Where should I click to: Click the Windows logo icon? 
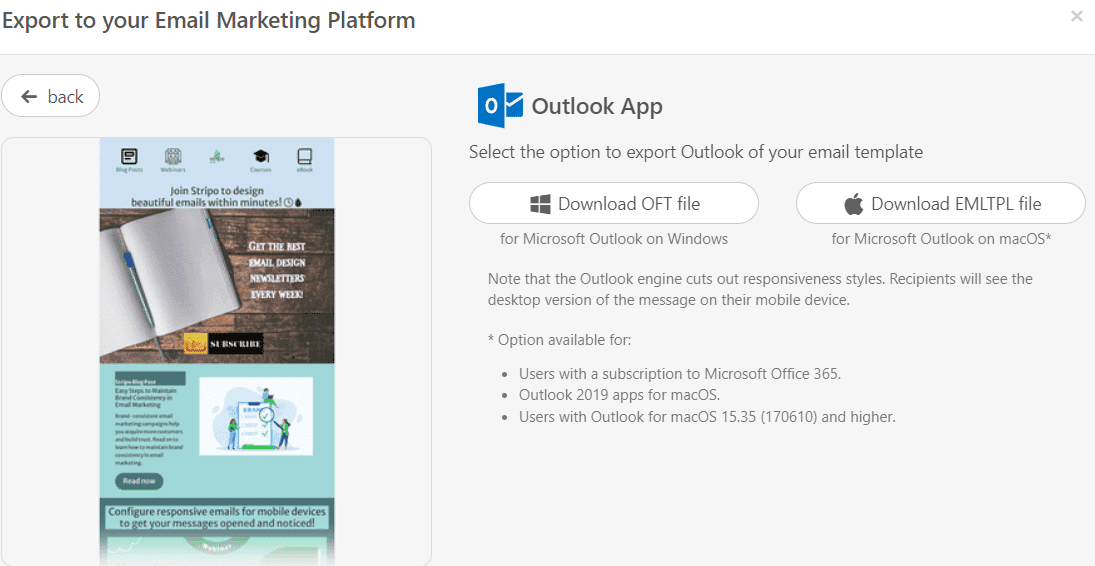(x=541, y=204)
